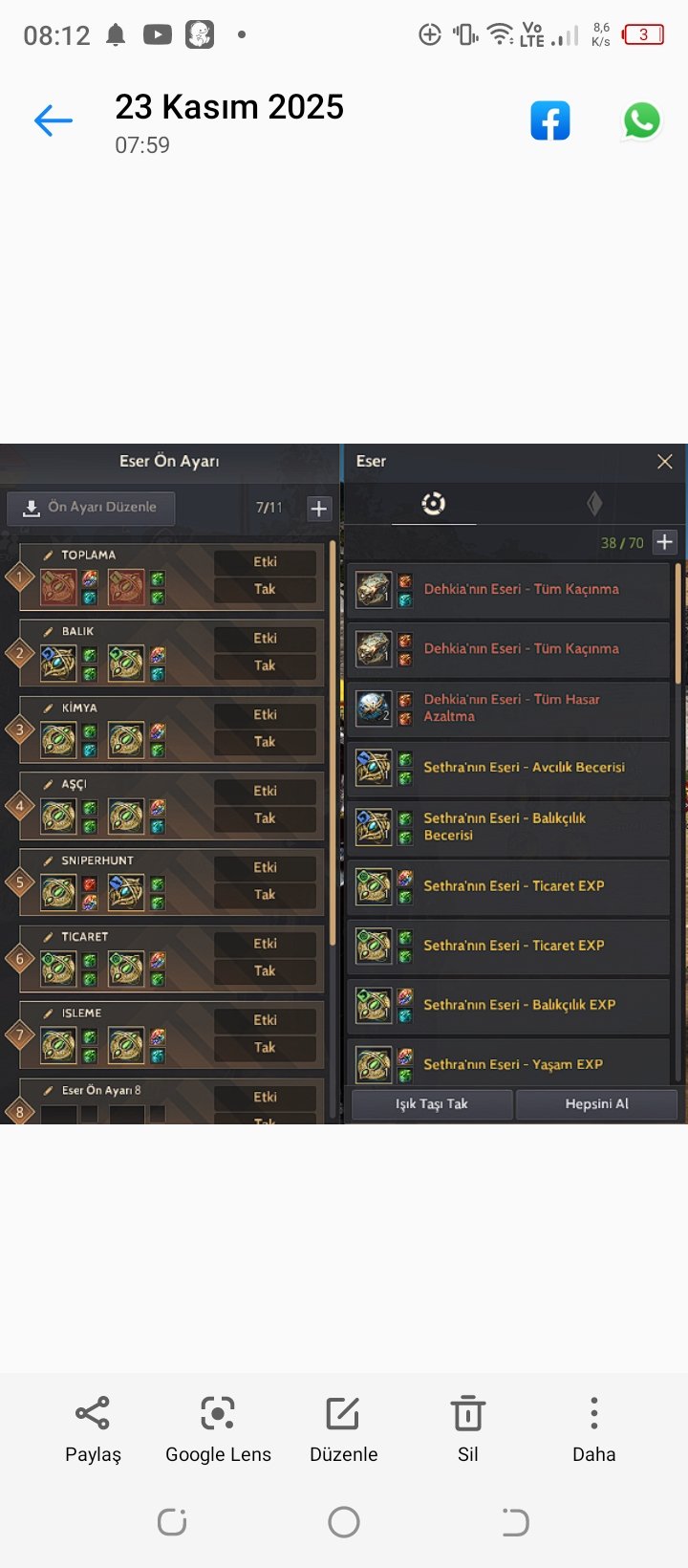This screenshot has width=688, height=1568.
Task: Rename the KİMYA preset with pencil icon
Action: pos(49,708)
